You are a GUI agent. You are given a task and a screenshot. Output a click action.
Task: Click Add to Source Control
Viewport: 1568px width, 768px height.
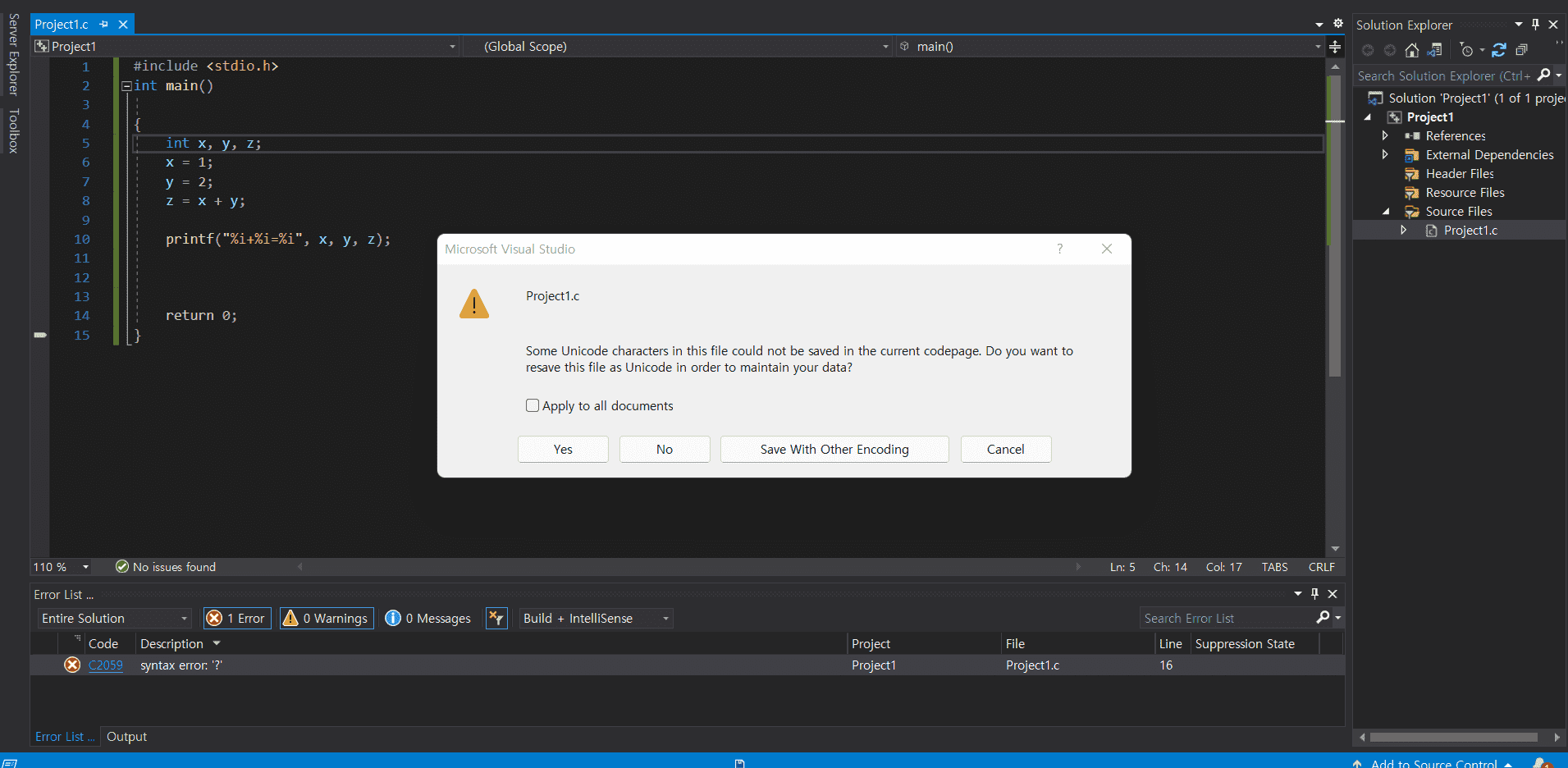[1433, 763]
